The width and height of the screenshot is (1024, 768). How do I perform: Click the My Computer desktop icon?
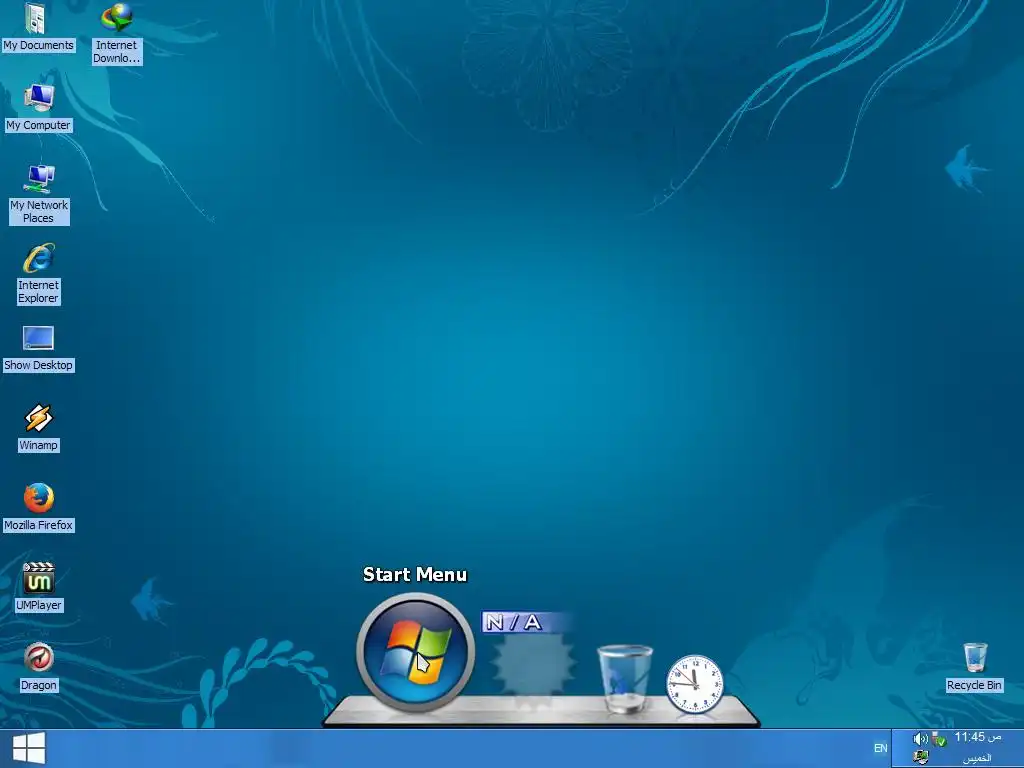pos(39,108)
